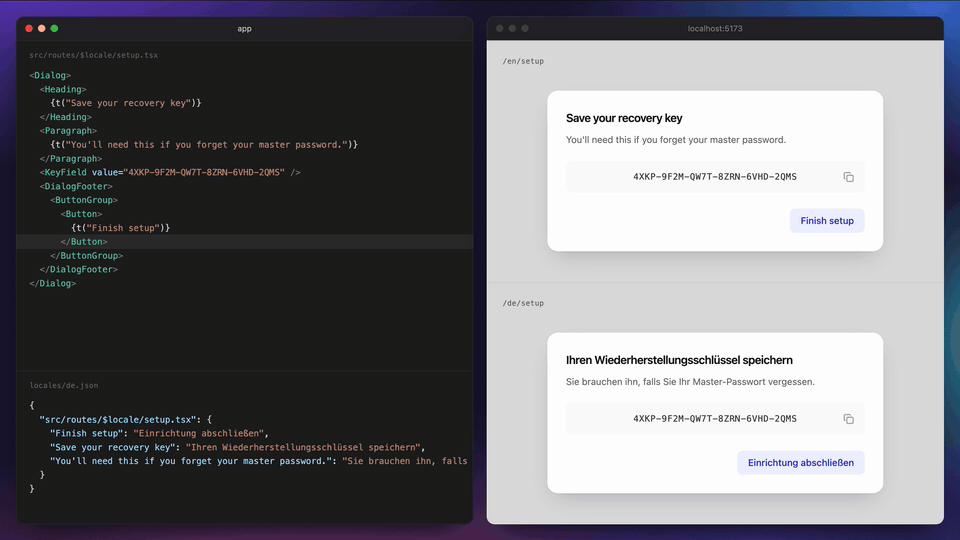Click the "src/routes/$locale/setup.tsx" JSON key line
The width and height of the screenshot is (960, 540).
(x=126, y=419)
